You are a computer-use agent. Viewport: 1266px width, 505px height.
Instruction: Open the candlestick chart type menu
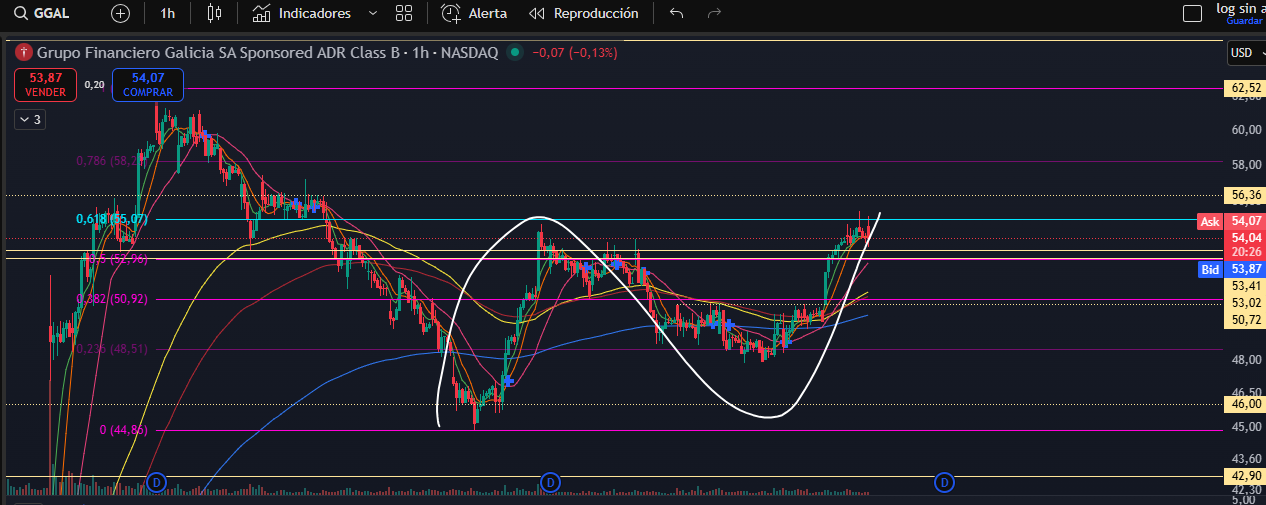click(213, 13)
